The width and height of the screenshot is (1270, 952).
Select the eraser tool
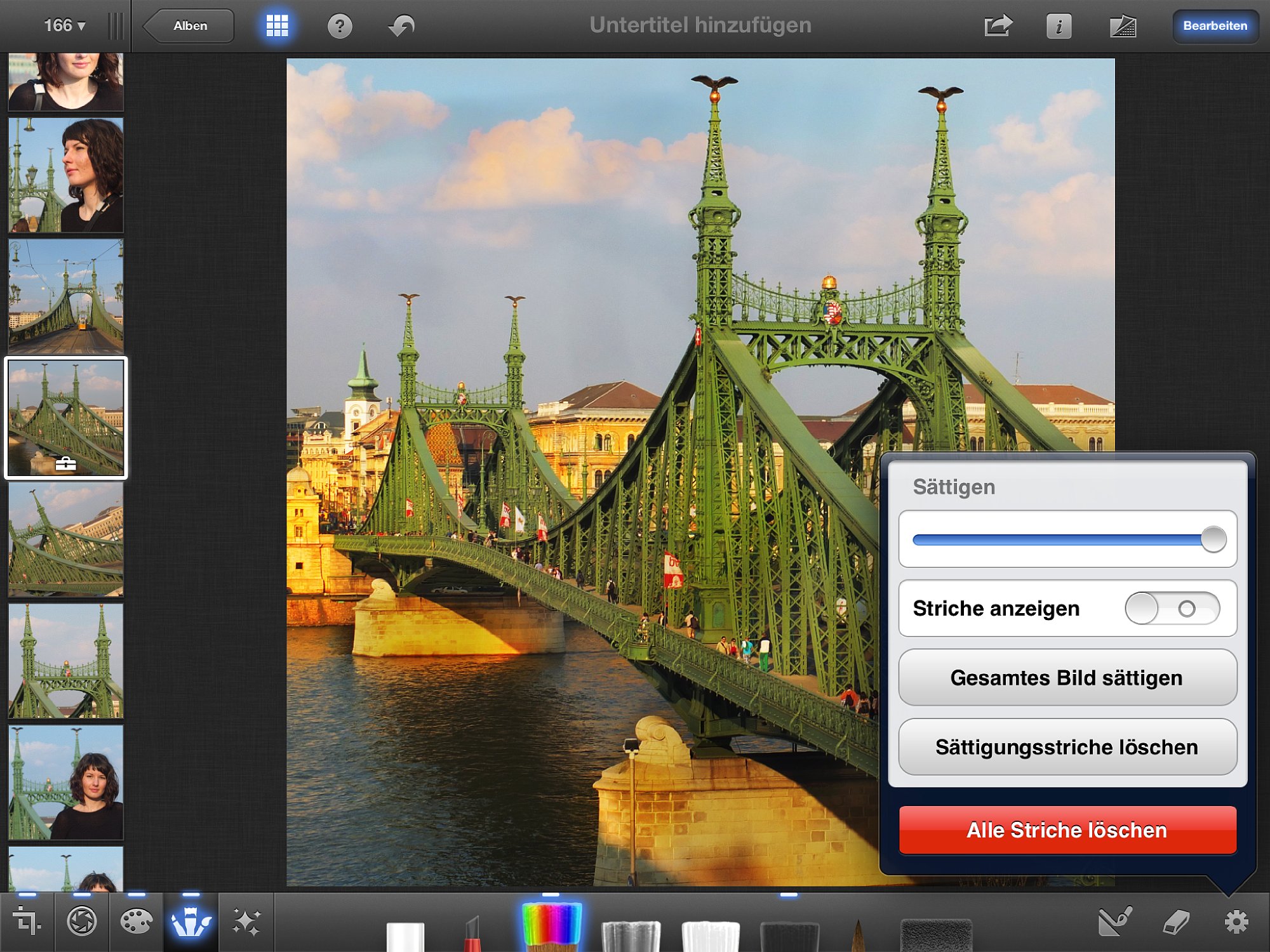(1175, 922)
